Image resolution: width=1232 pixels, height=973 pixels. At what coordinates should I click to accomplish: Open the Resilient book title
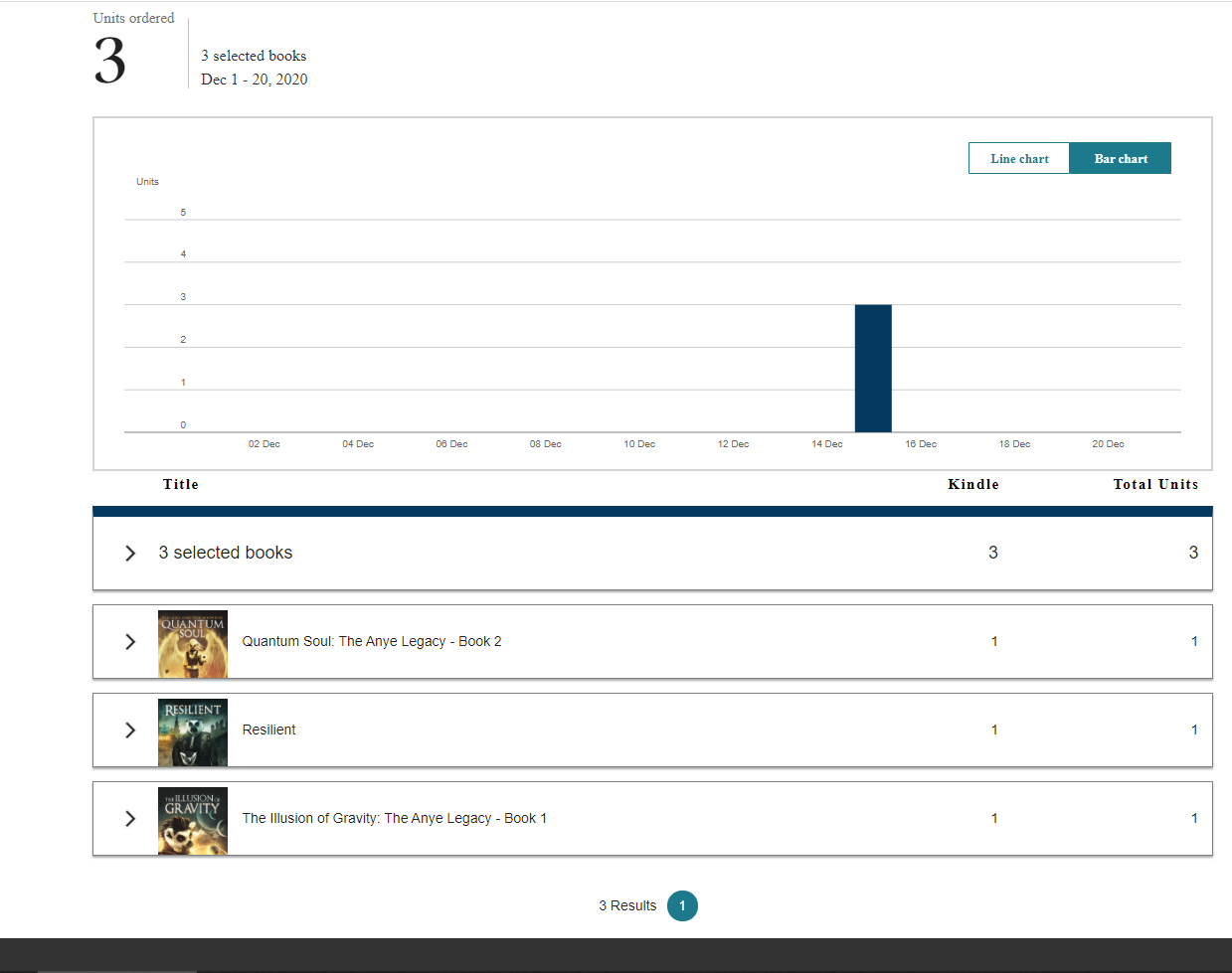[269, 730]
